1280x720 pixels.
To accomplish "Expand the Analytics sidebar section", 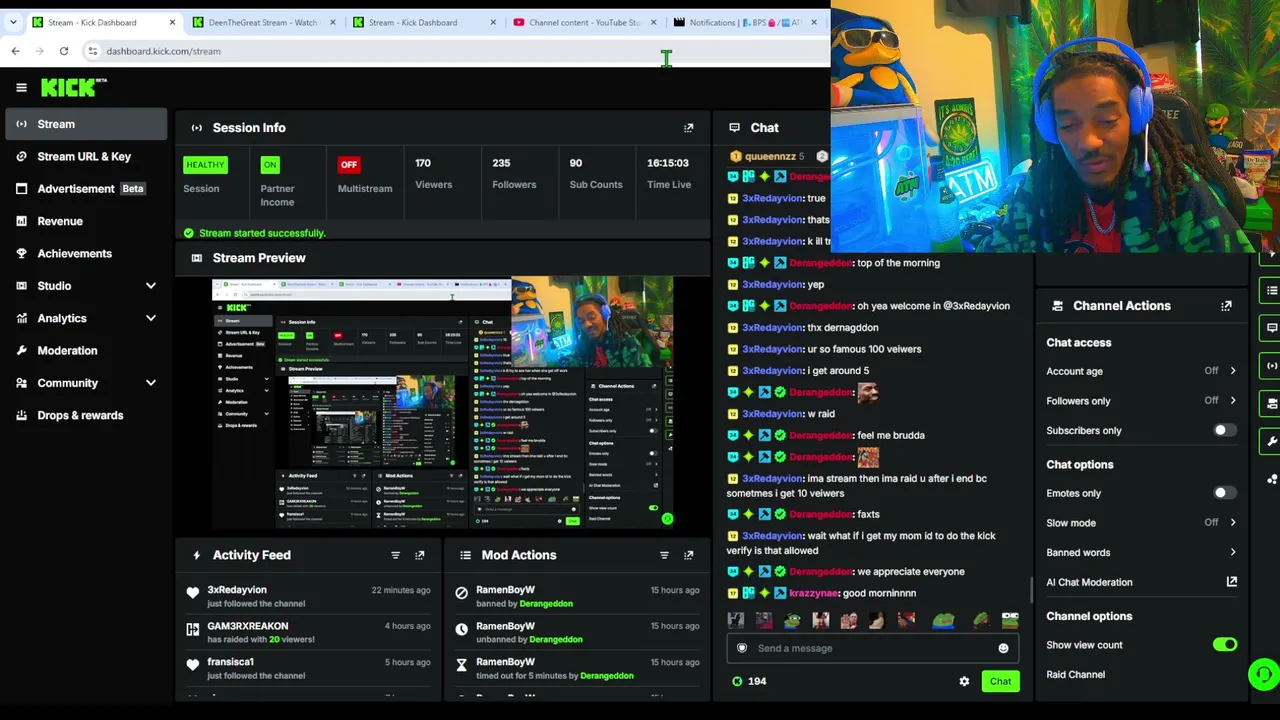I will [x=151, y=318].
